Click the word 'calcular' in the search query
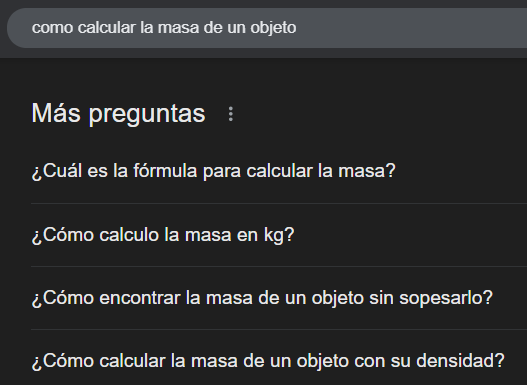This screenshot has height=385, width=527. [107, 28]
